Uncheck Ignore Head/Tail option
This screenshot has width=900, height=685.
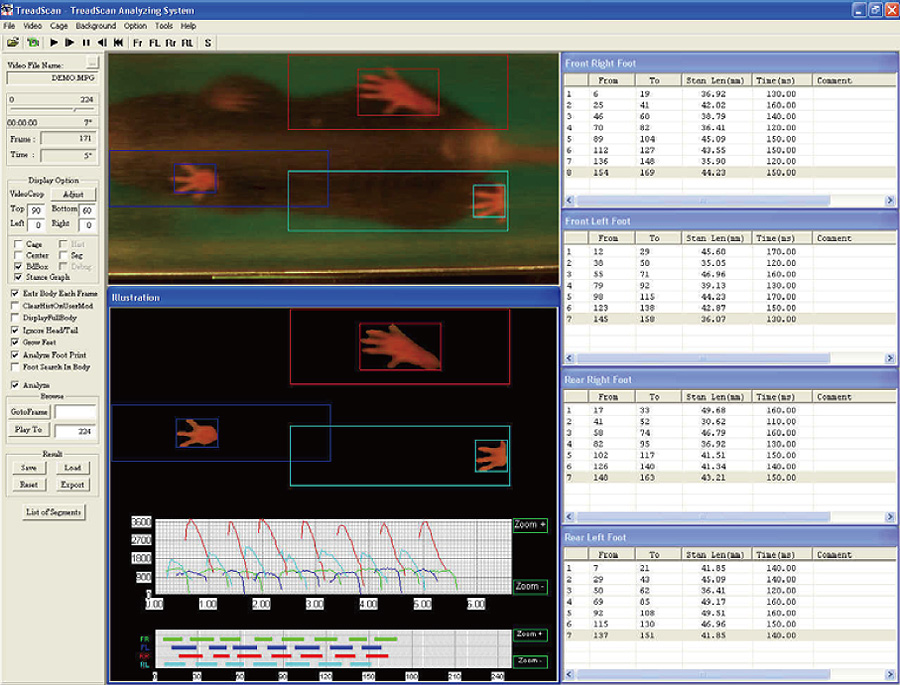click(15, 329)
